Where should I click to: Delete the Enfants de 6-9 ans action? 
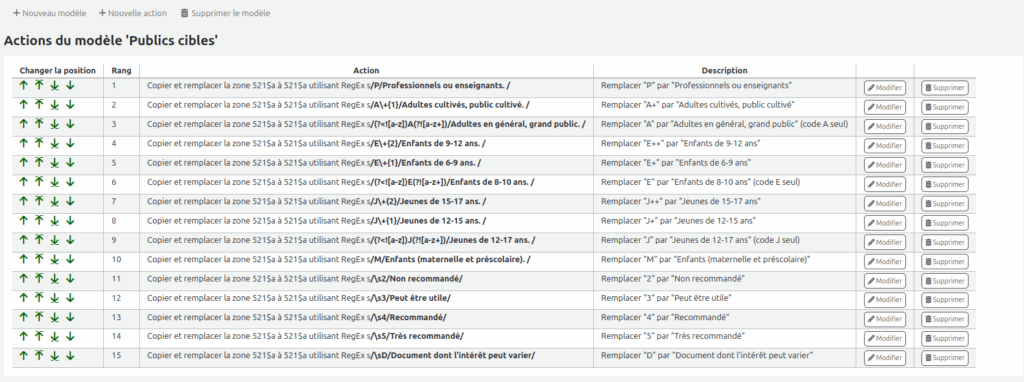pyautogui.click(x=944, y=165)
